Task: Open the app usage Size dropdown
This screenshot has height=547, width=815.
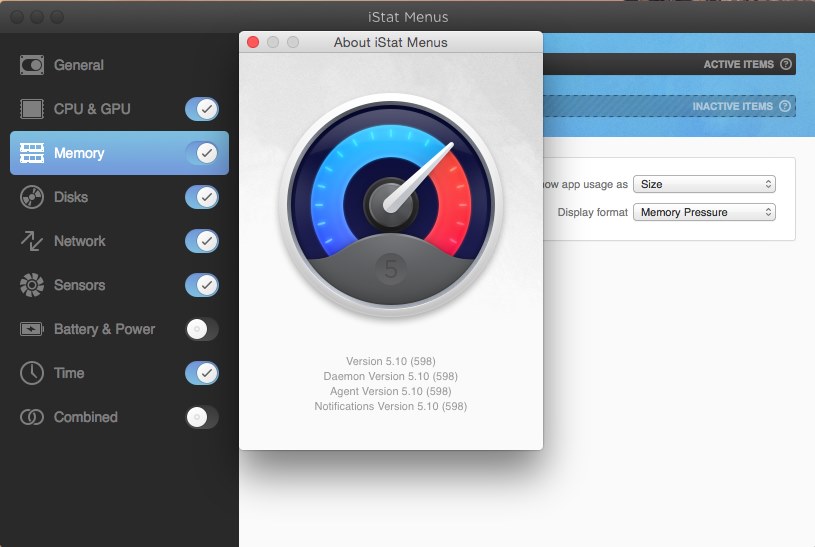Action: [705, 184]
